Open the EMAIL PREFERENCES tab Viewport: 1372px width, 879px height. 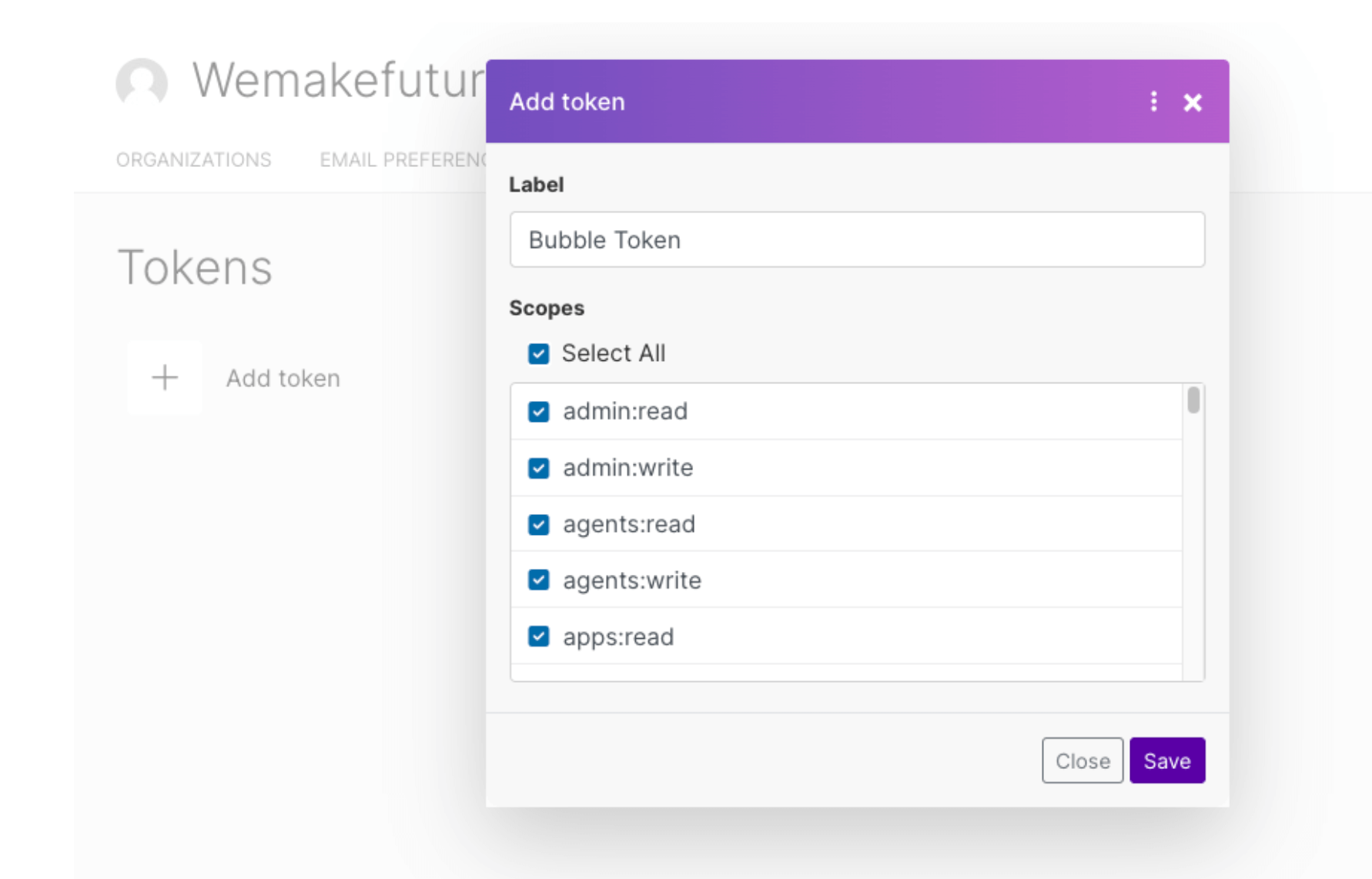[x=400, y=160]
